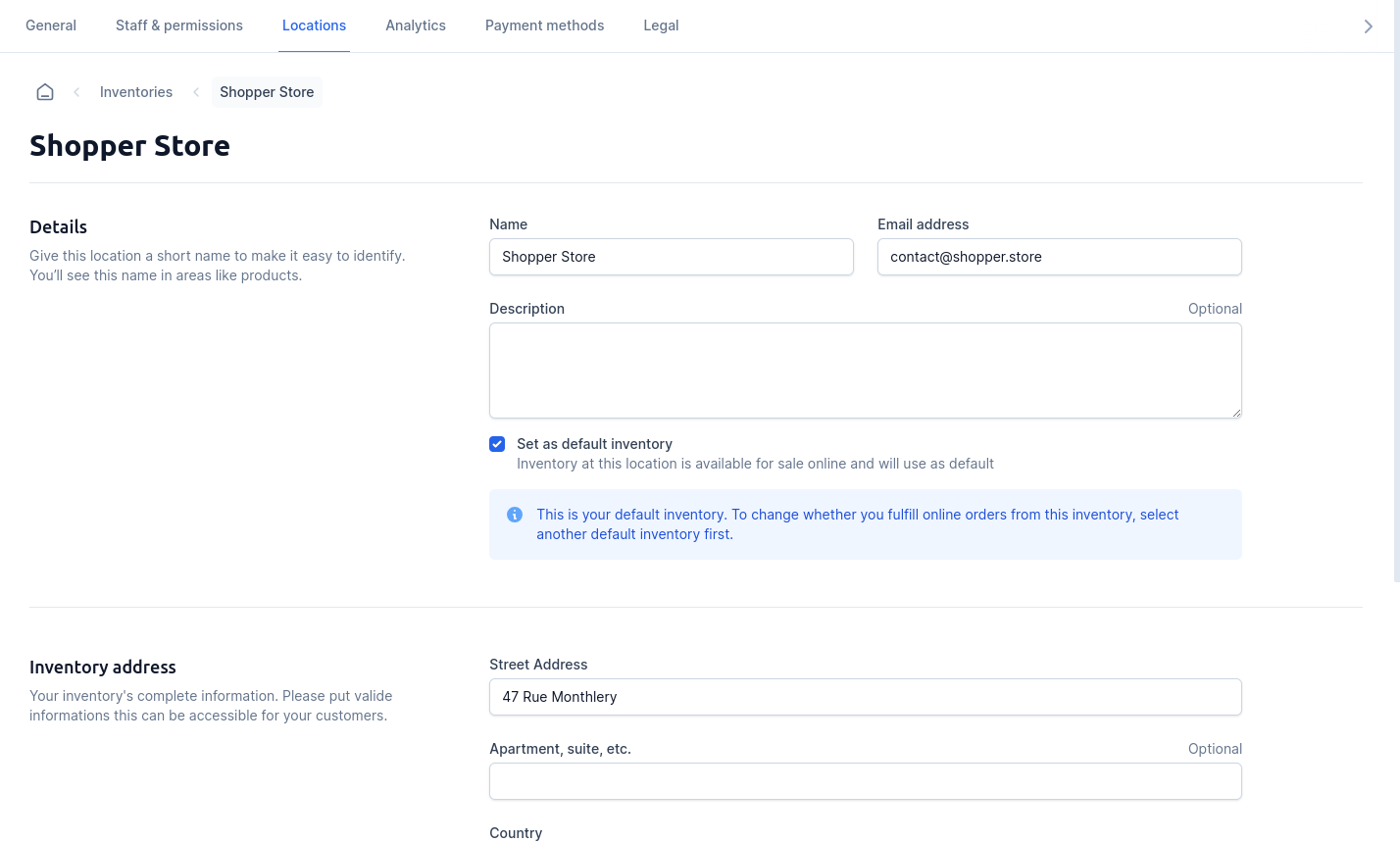Switch to Staff & permissions tab
1400x842 pixels.
[179, 25]
